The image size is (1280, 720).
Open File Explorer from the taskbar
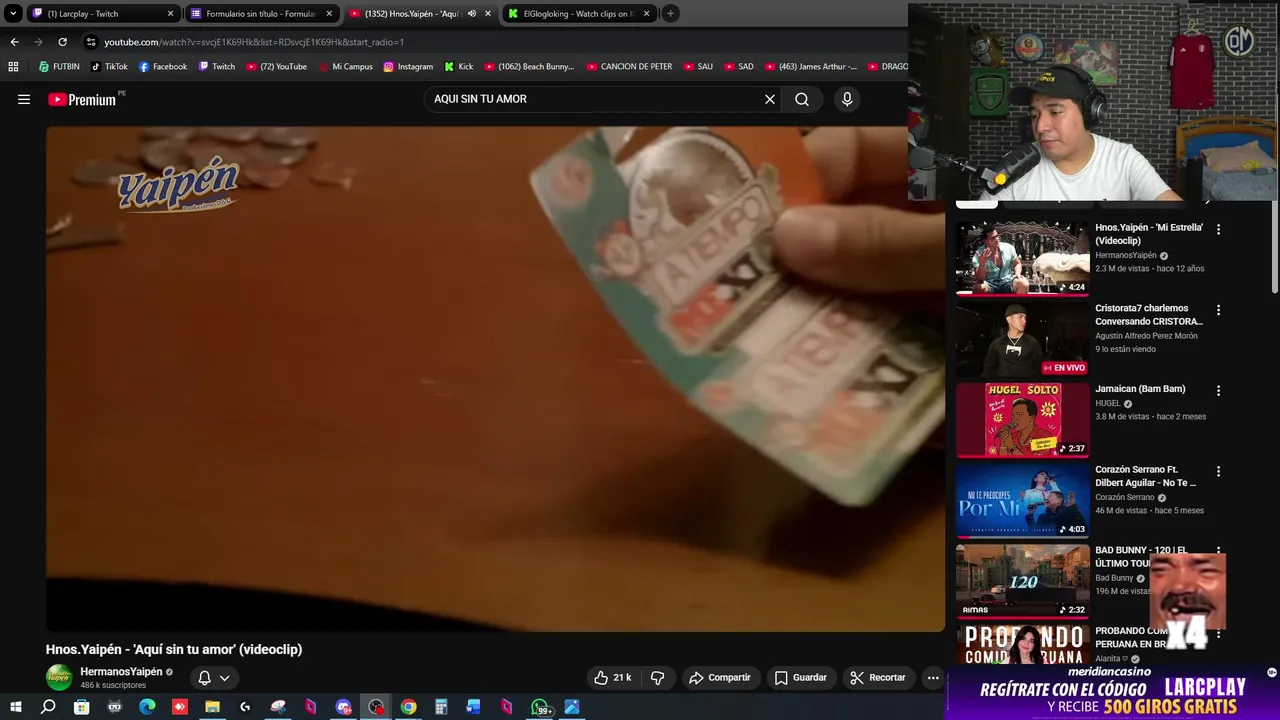click(212, 707)
